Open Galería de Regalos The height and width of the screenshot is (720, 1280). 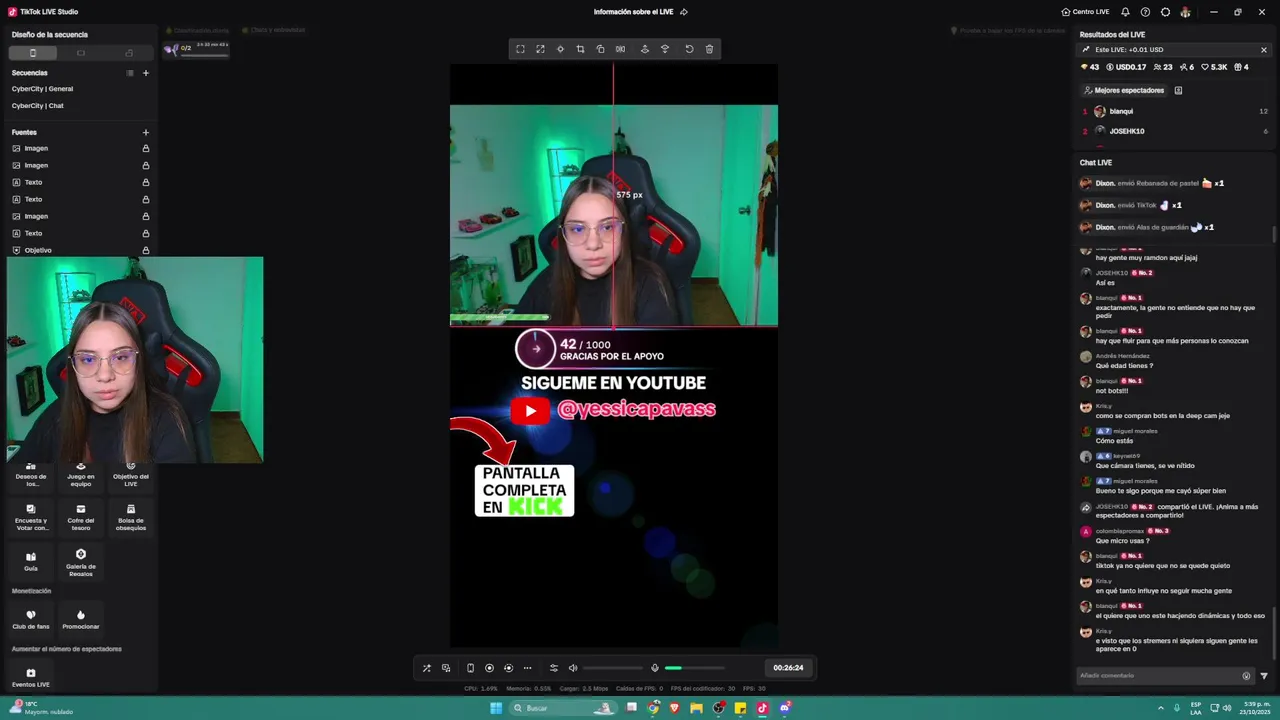81,562
